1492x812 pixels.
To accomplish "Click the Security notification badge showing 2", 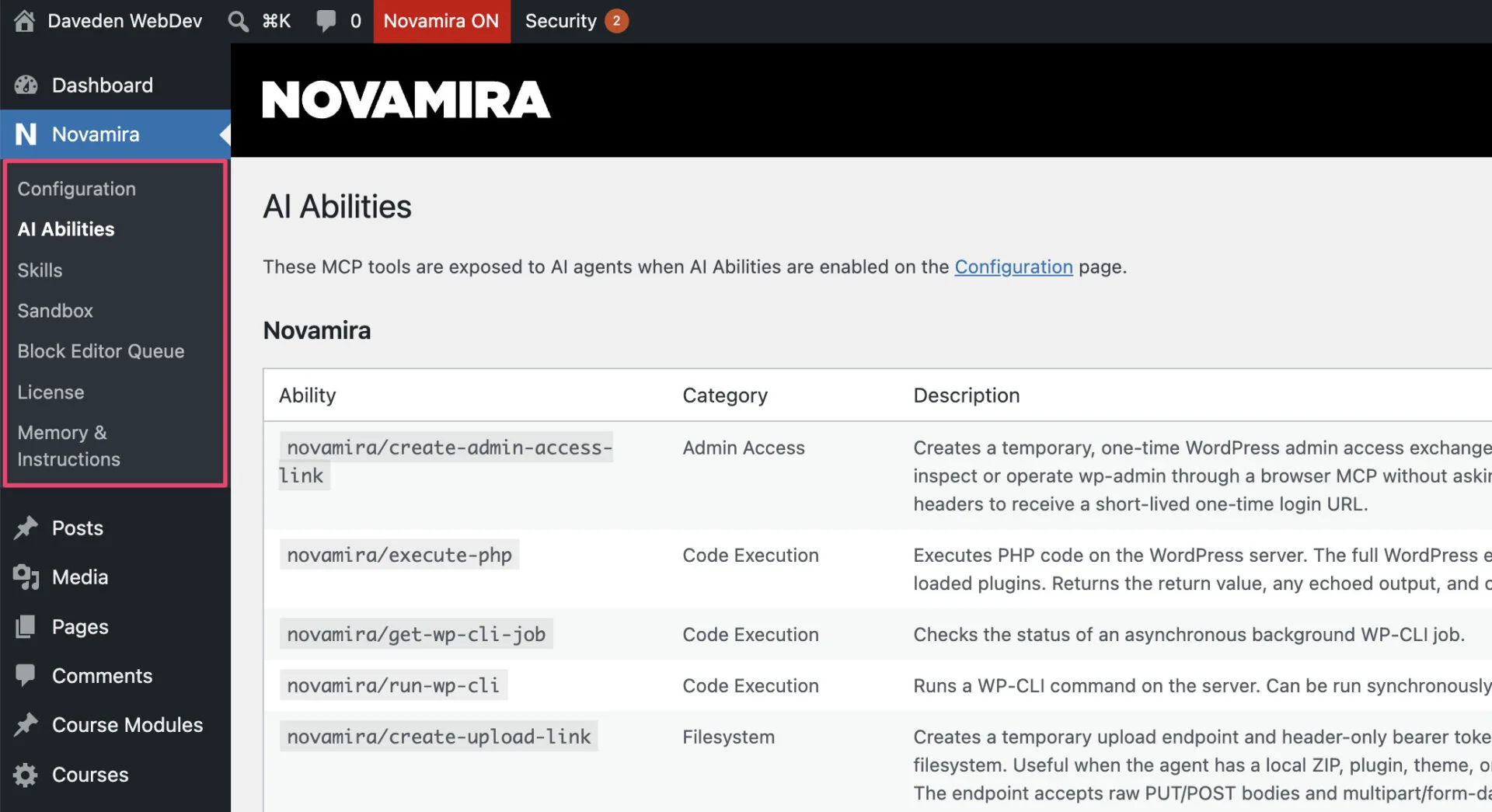I will [x=616, y=21].
